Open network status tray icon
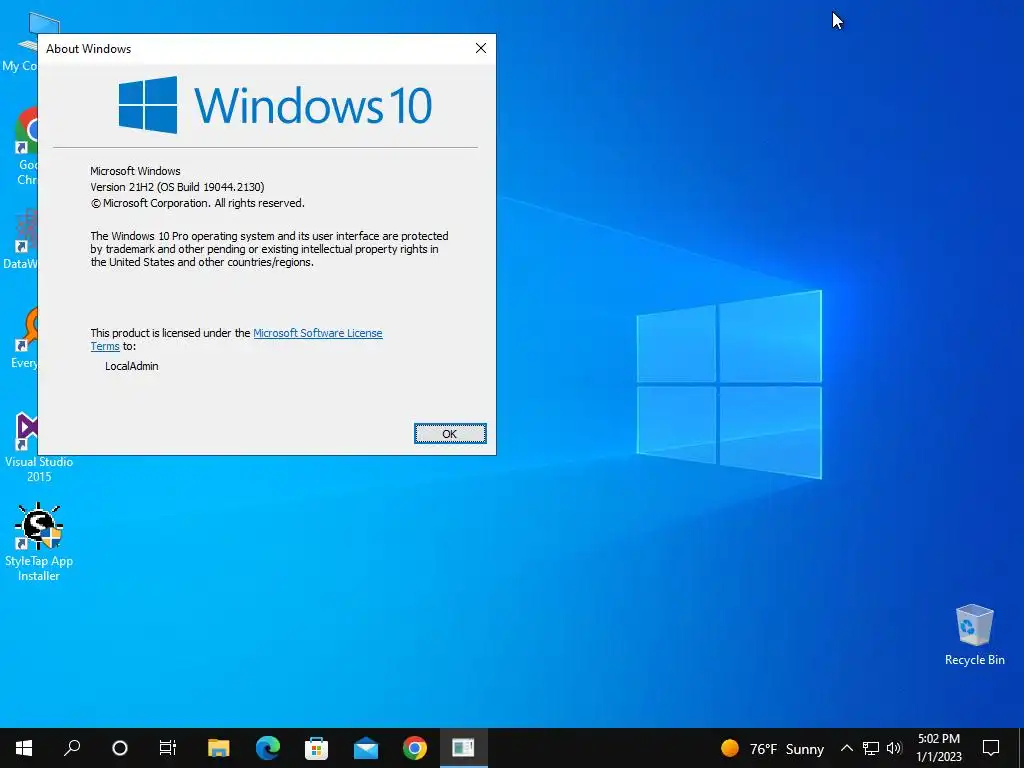The image size is (1024, 768). click(871, 748)
